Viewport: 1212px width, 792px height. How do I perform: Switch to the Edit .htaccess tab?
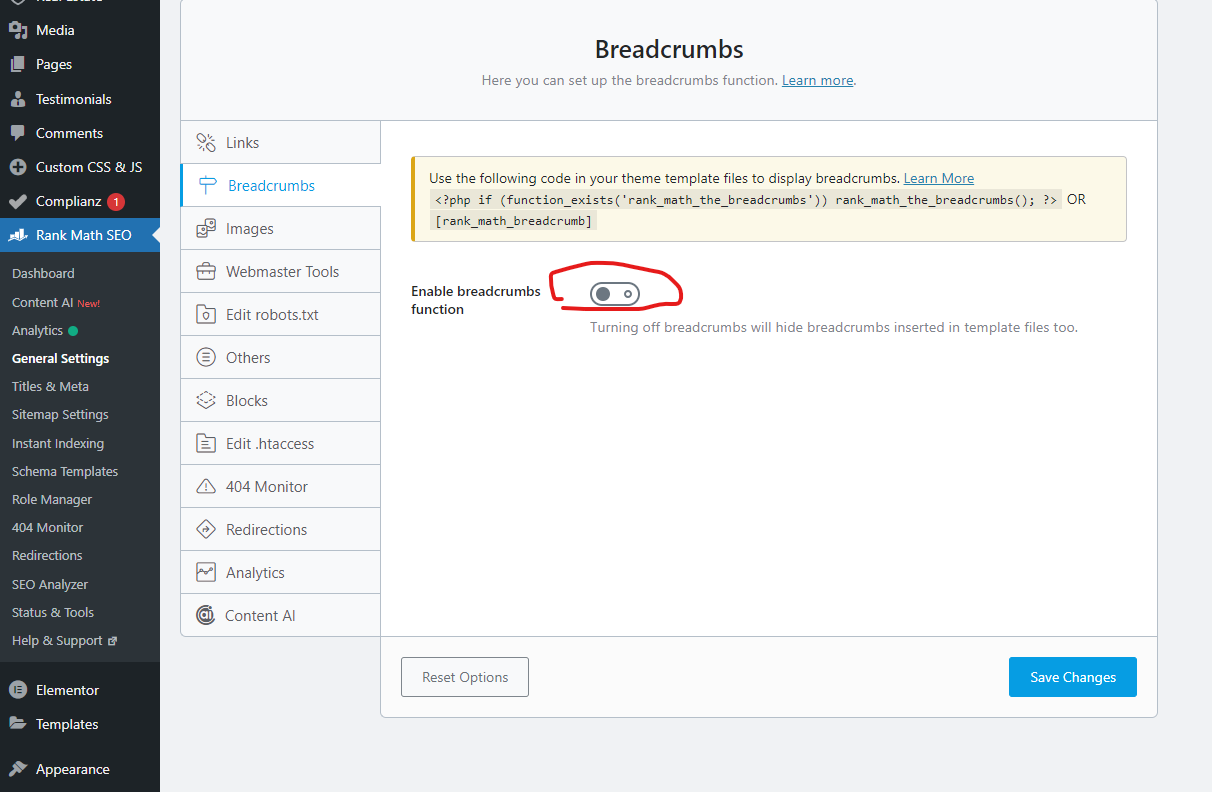(x=270, y=444)
